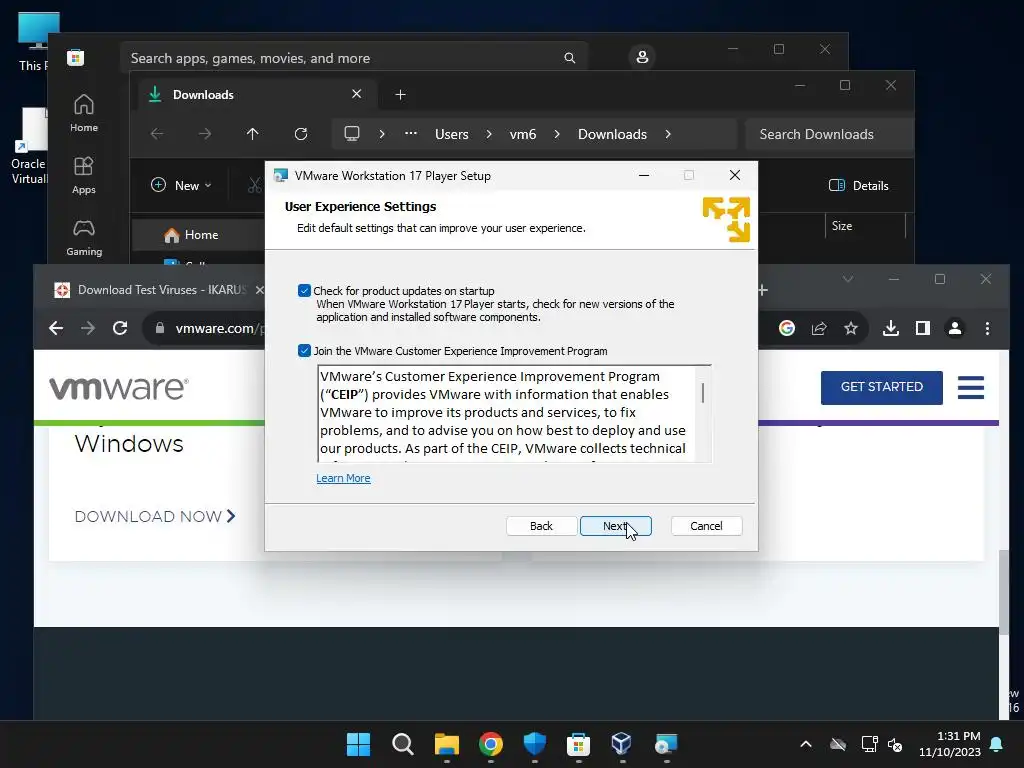The width and height of the screenshot is (1024, 768).
Task: Open VirtualBox cube icon in the taskbar
Action: pyautogui.click(x=622, y=744)
